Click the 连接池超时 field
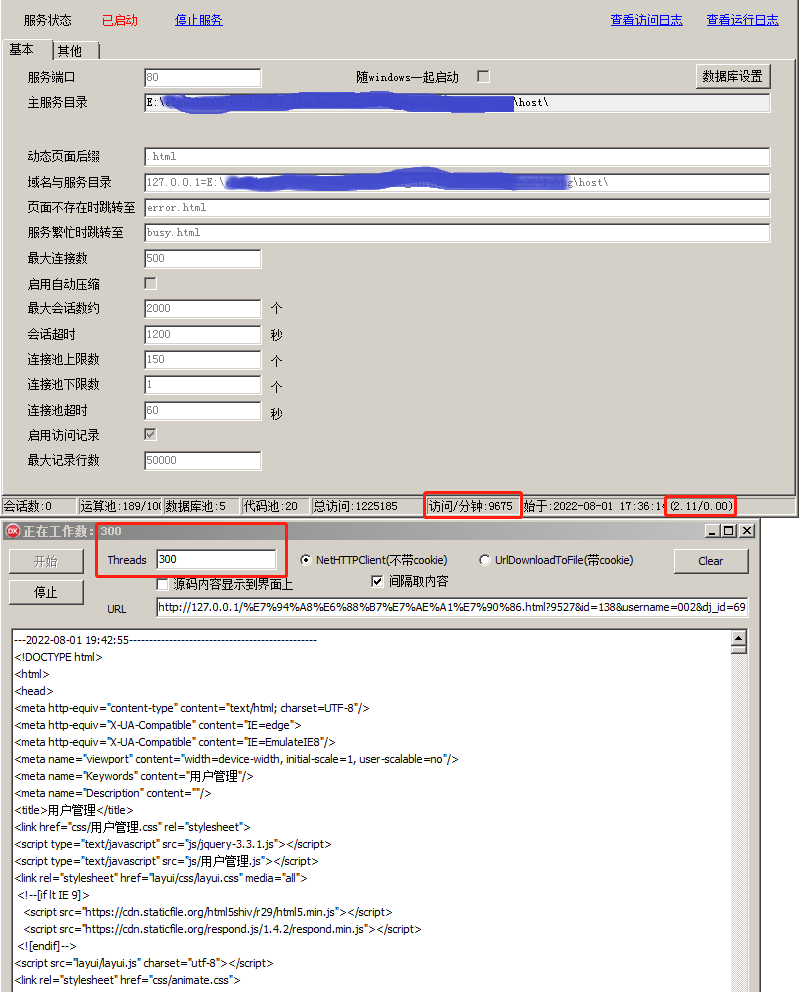The width and height of the screenshot is (799, 992). 202,410
